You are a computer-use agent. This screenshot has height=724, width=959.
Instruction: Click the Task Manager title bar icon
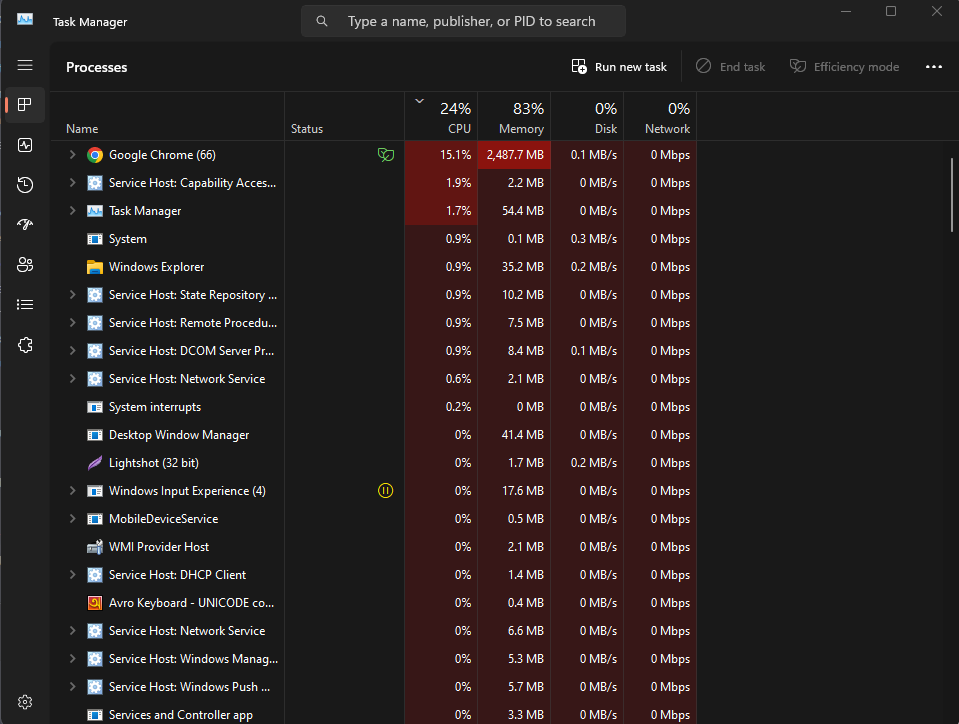click(25, 20)
